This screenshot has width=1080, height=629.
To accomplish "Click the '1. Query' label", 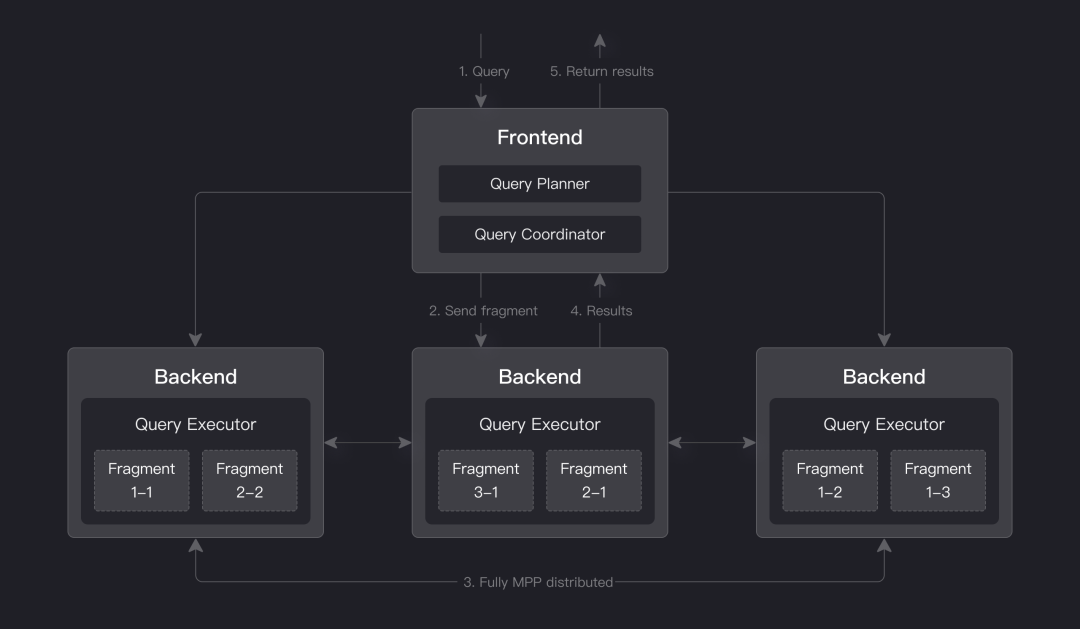I will point(484,71).
